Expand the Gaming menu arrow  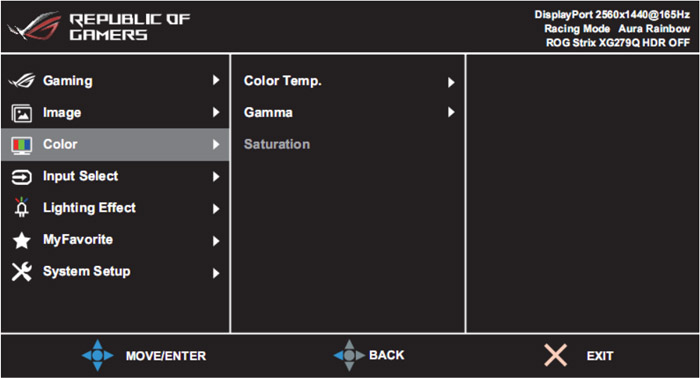coord(216,80)
